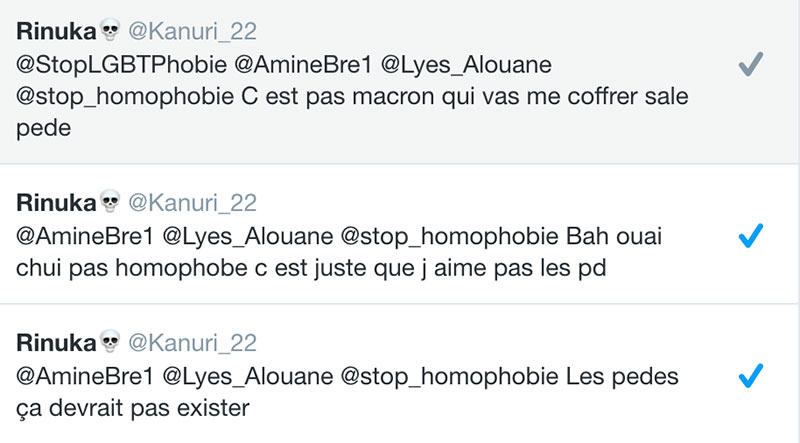This screenshot has width=800, height=443.
Task: Open the Rinuka display name in the first tweet
Action: coord(56,32)
